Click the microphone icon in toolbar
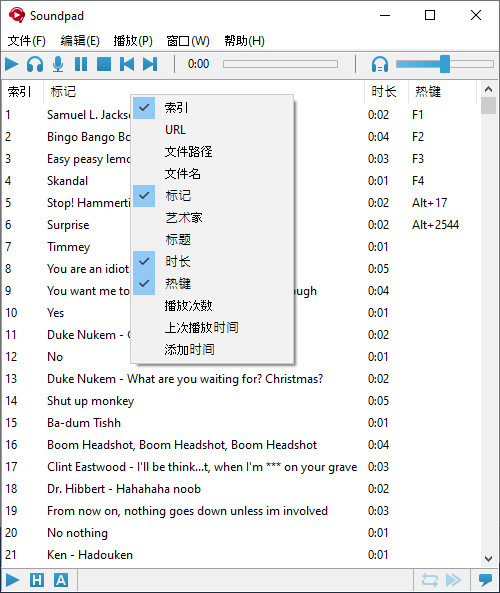 (58, 64)
